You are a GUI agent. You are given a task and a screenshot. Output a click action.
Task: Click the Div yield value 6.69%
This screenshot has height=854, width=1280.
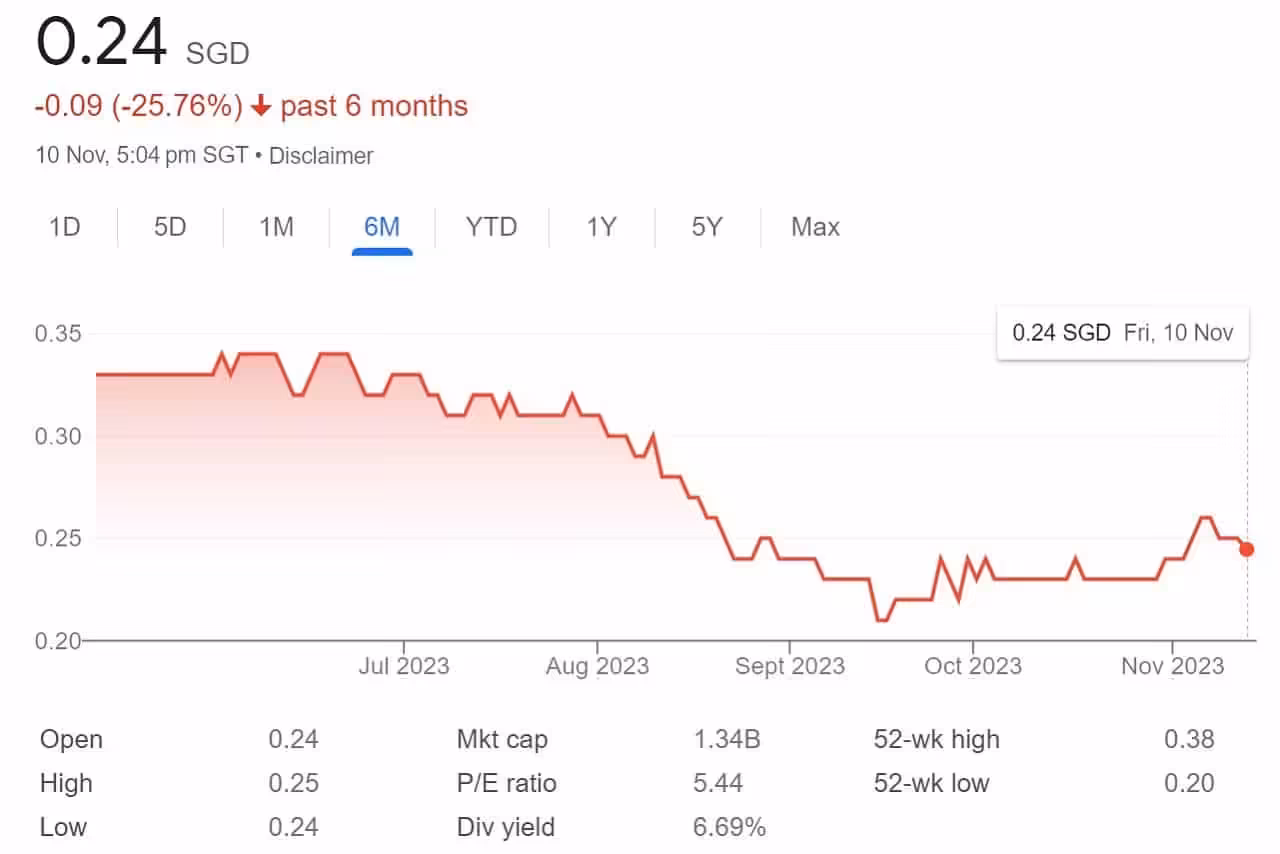point(729,827)
